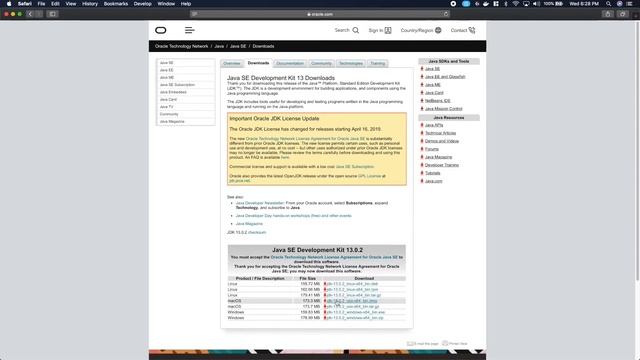
Task: Toggle Safari sidebar button
Action: pyautogui.click(x=53, y=14)
